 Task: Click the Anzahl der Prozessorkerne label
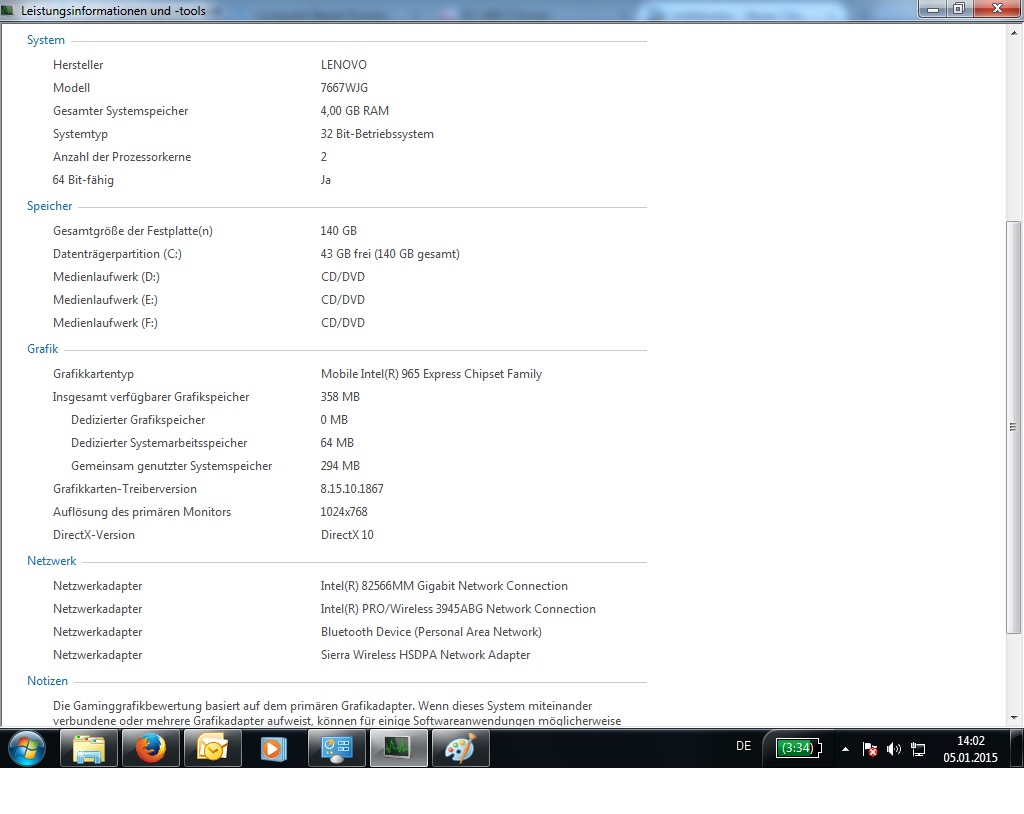tap(122, 157)
